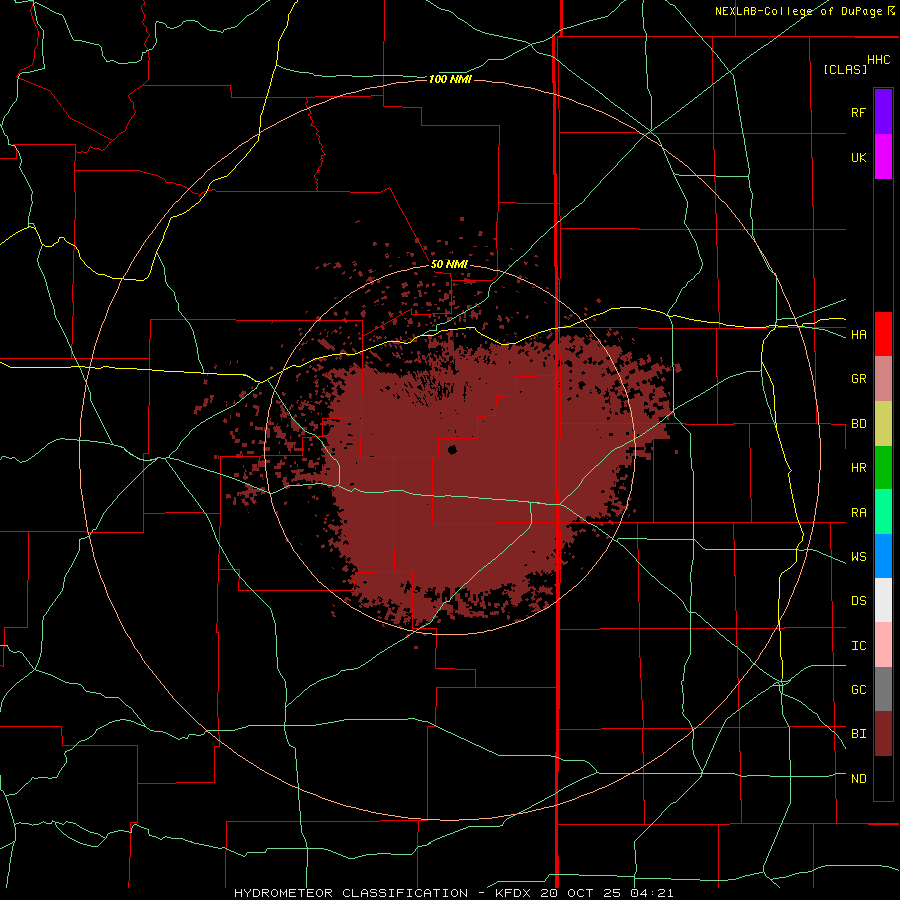Click the 100 NMI range ring label
Viewport: 900px width, 900px height.
(x=450, y=79)
